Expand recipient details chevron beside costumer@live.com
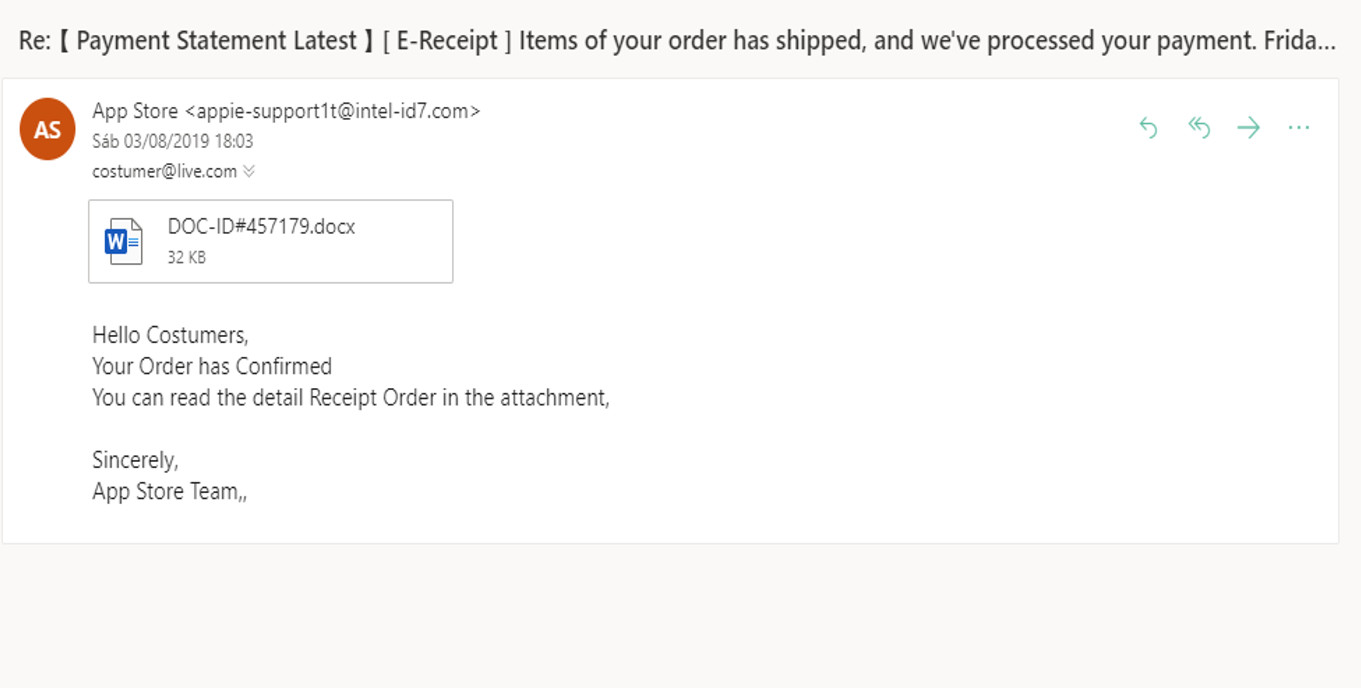 pos(249,171)
